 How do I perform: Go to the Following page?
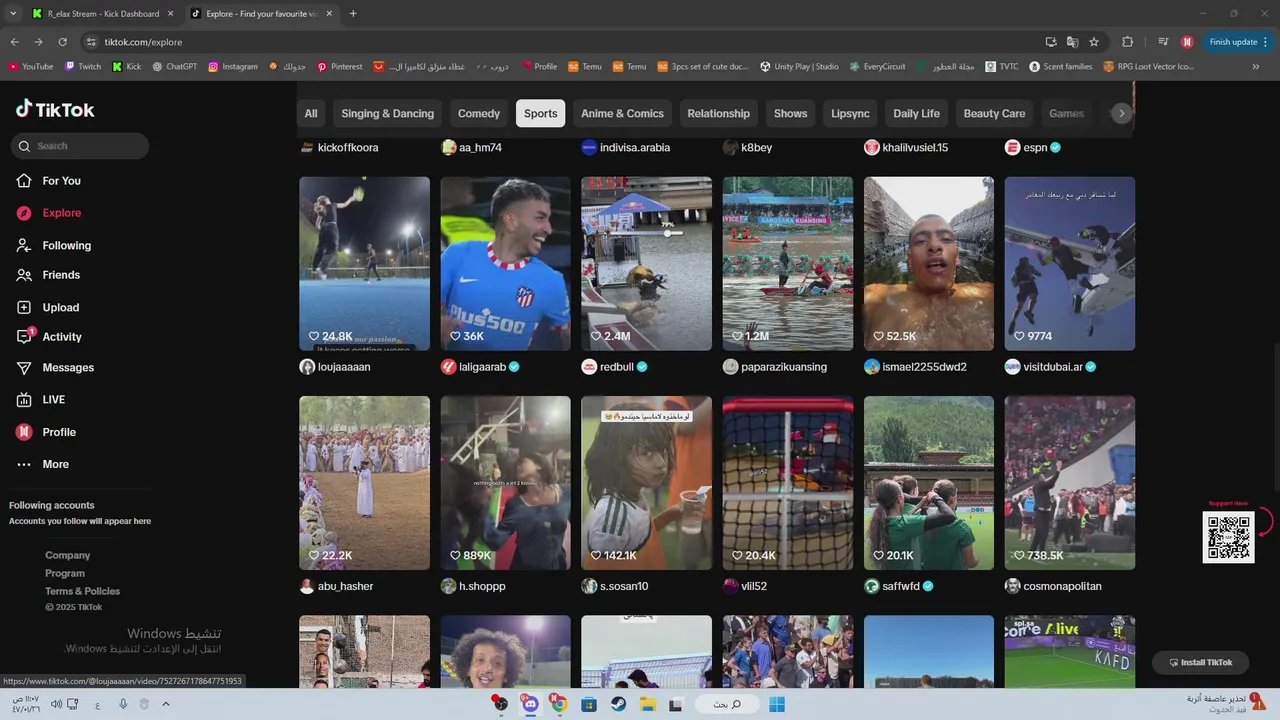66,246
